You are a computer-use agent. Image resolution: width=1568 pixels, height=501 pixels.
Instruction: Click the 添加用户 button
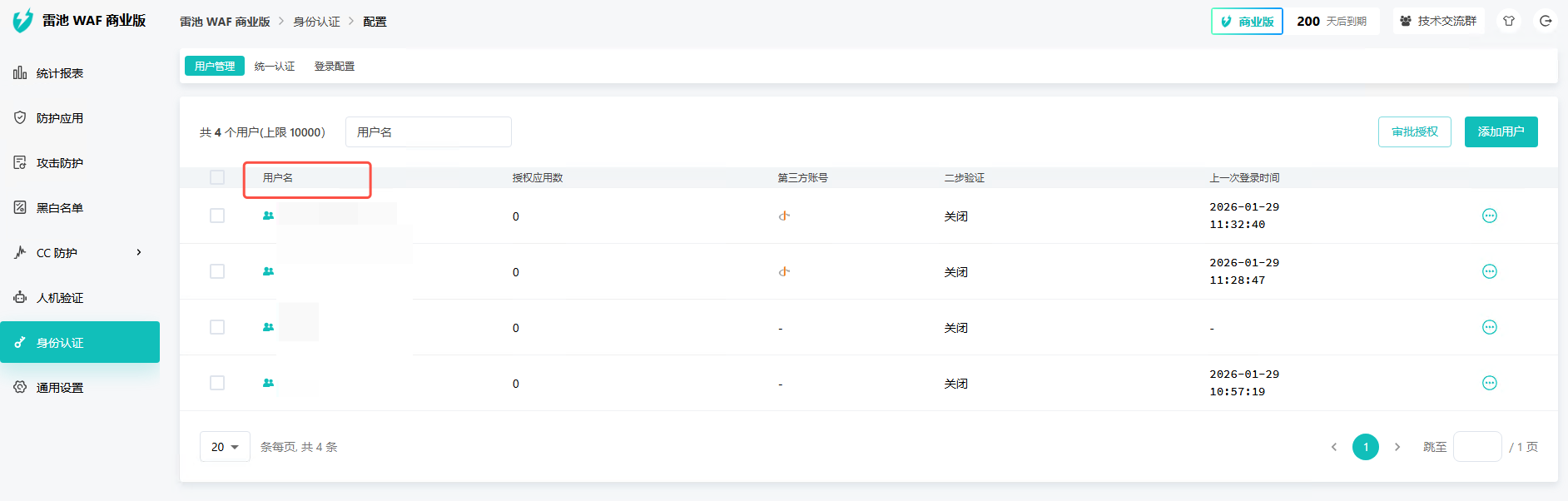[x=1501, y=131]
